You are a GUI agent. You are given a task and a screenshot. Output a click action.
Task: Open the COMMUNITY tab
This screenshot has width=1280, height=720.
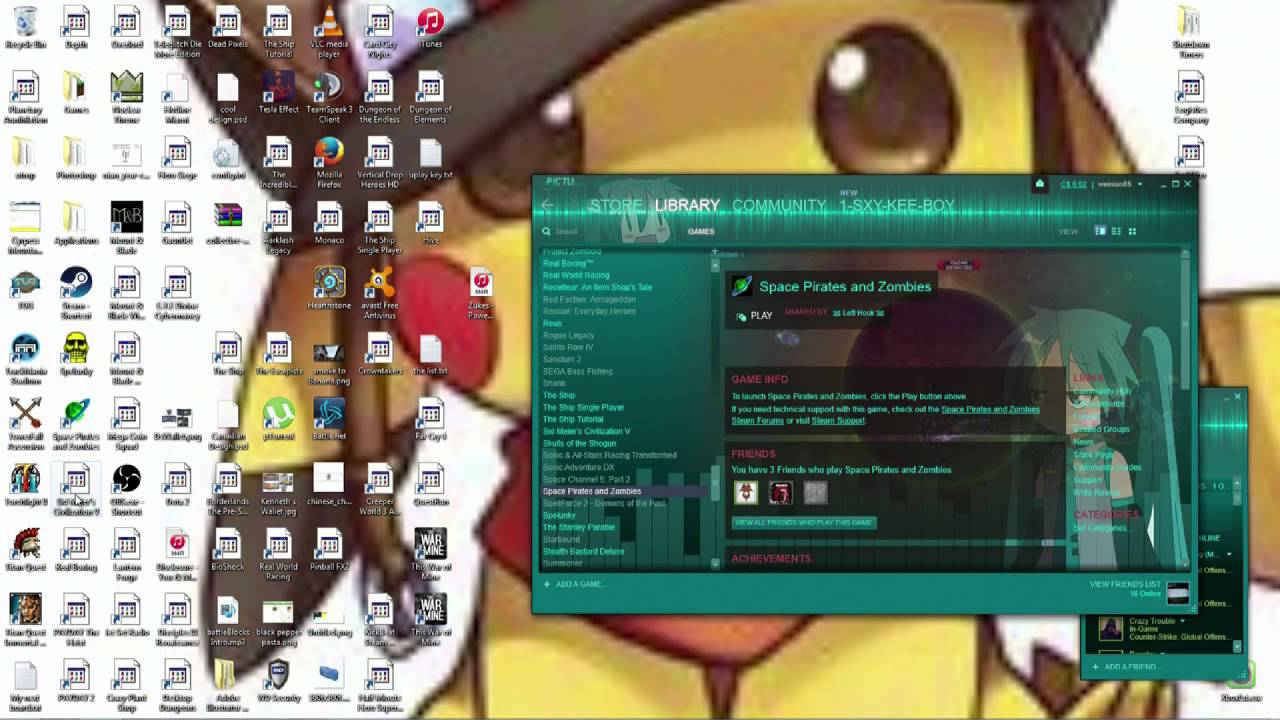(x=778, y=205)
